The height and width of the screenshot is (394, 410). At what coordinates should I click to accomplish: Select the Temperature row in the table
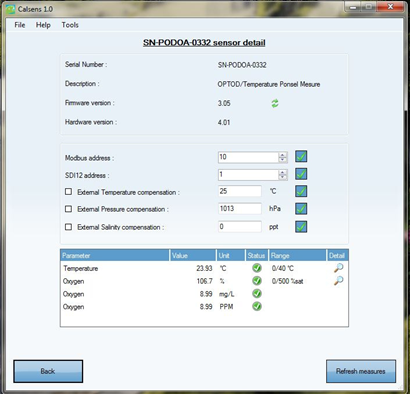(204, 268)
